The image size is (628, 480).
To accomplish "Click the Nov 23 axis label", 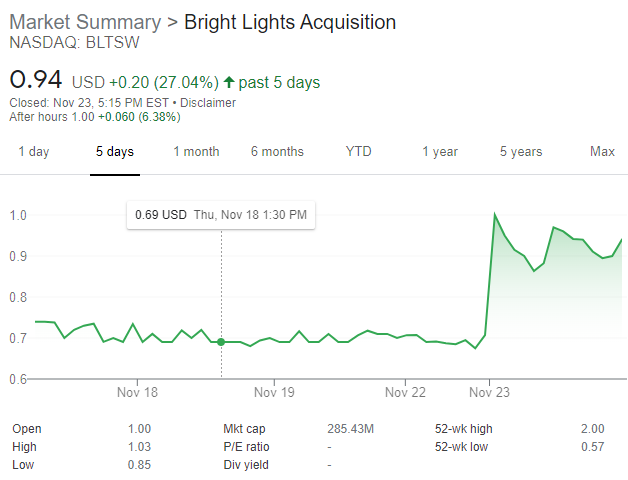I will [489, 392].
